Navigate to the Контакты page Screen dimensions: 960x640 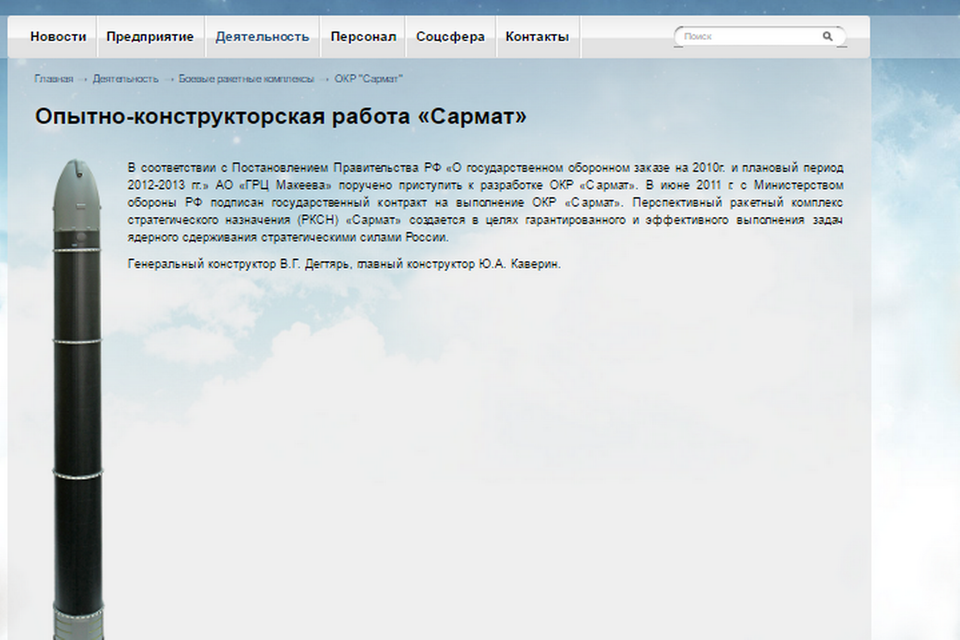537,37
